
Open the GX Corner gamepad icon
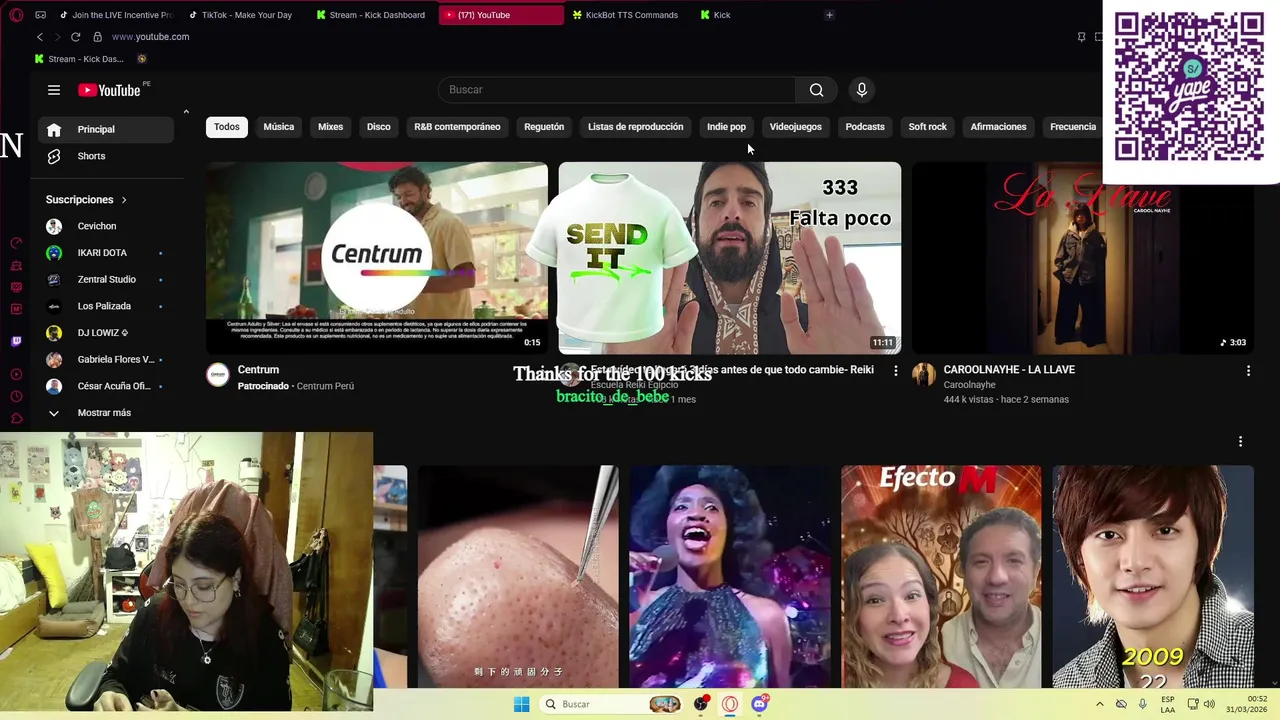40,15
